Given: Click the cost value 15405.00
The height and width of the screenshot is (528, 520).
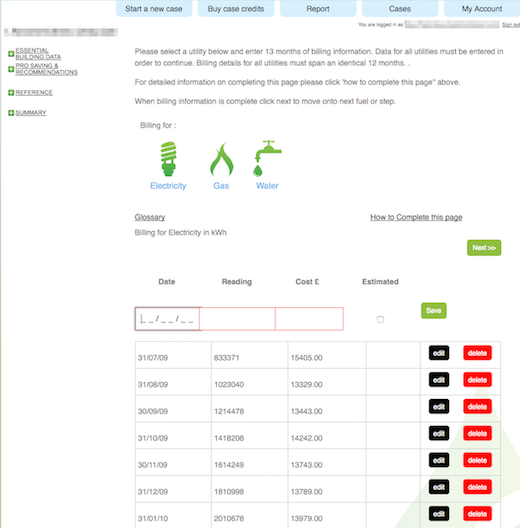Looking at the screenshot, I should (x=306, y=358).
